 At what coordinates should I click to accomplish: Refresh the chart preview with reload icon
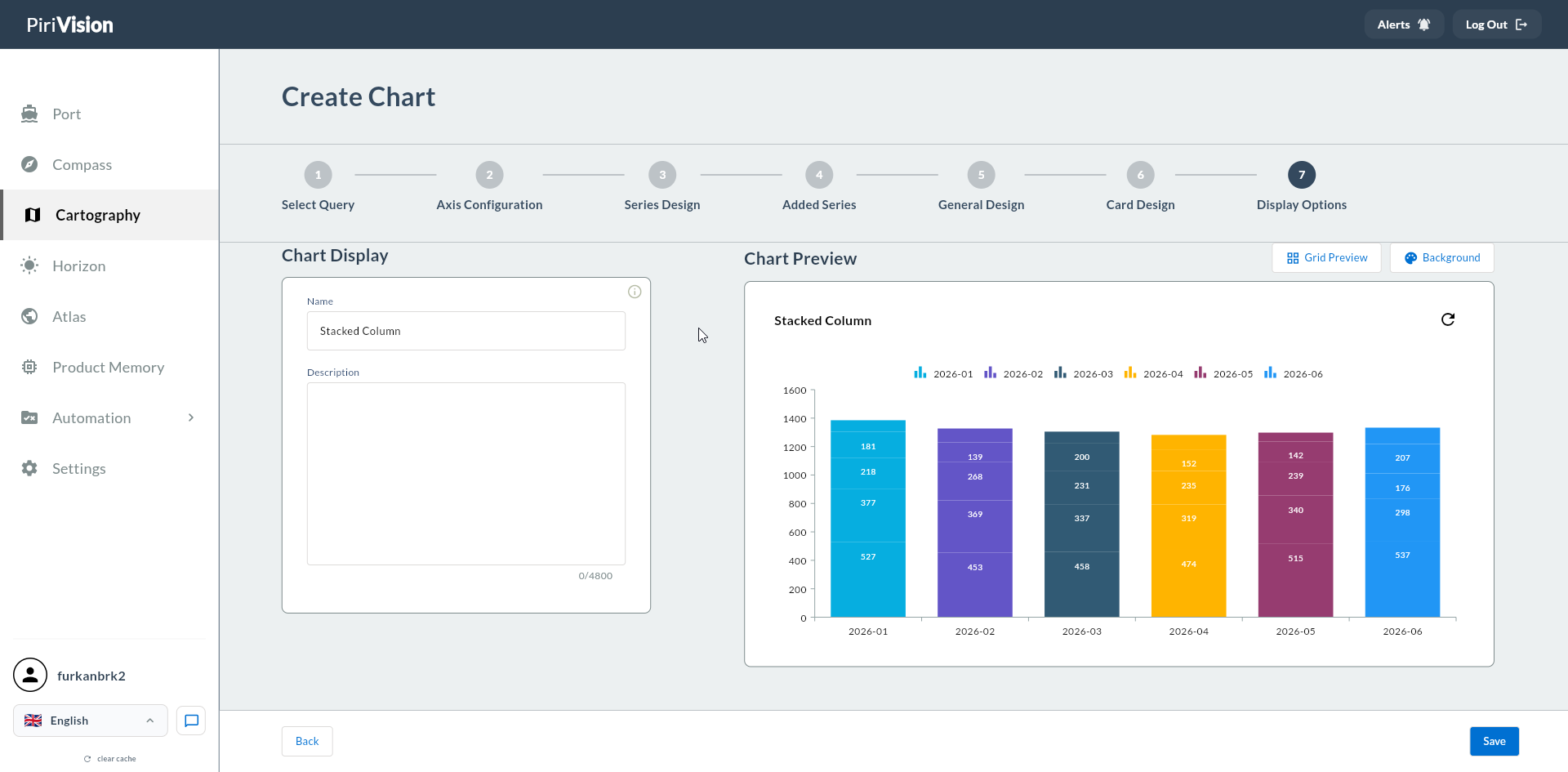[1448, 319]
